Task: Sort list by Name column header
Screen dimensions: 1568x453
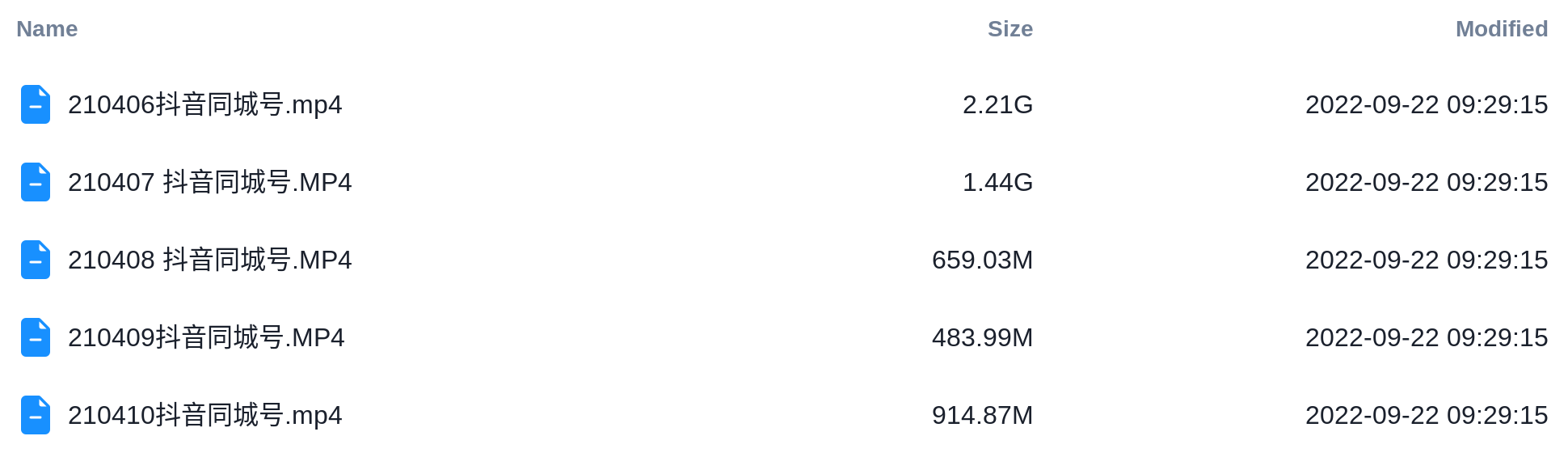Action: (x=47, y=29)
